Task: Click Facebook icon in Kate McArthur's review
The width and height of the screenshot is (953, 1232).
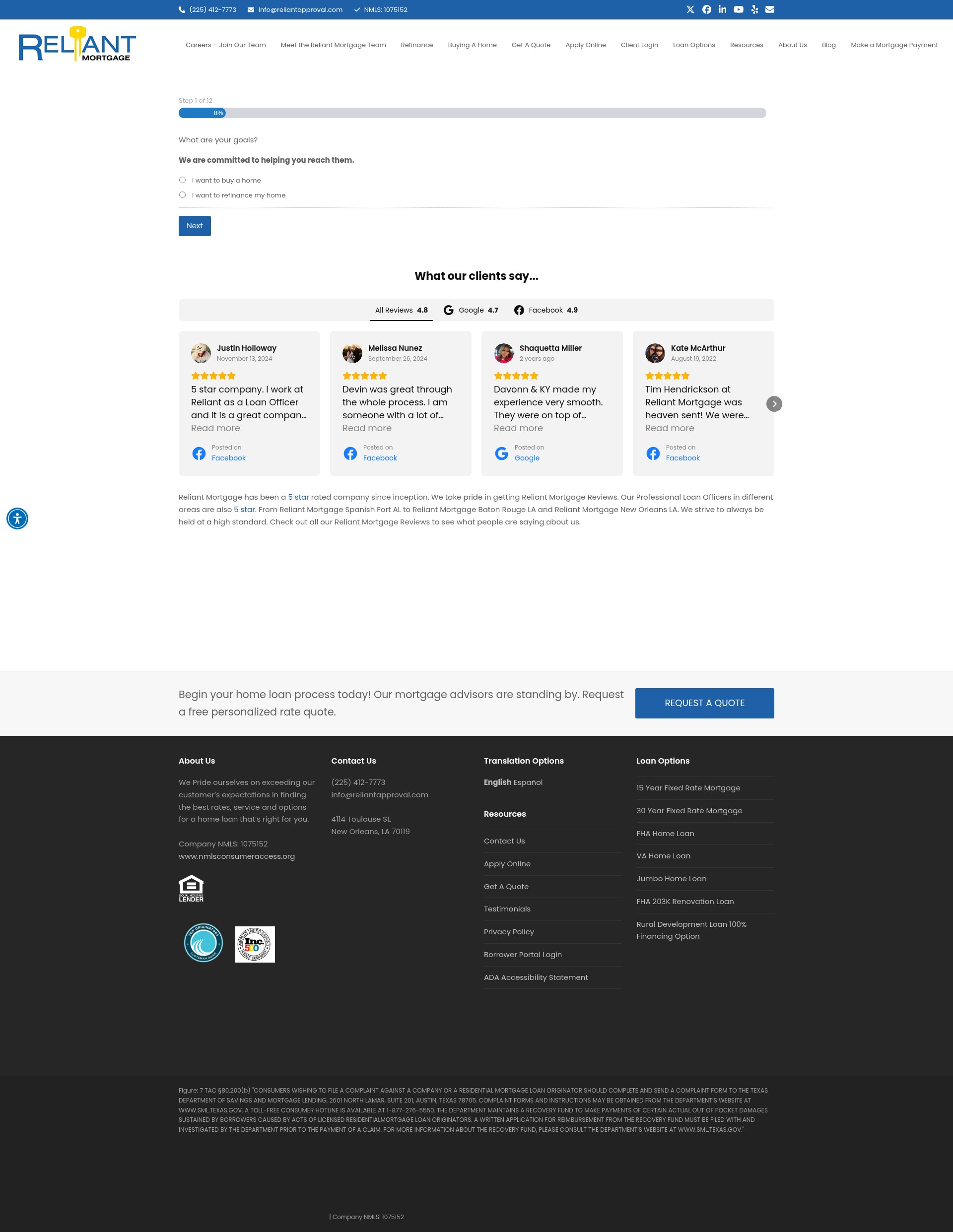Action: click(x=653, y=454)
